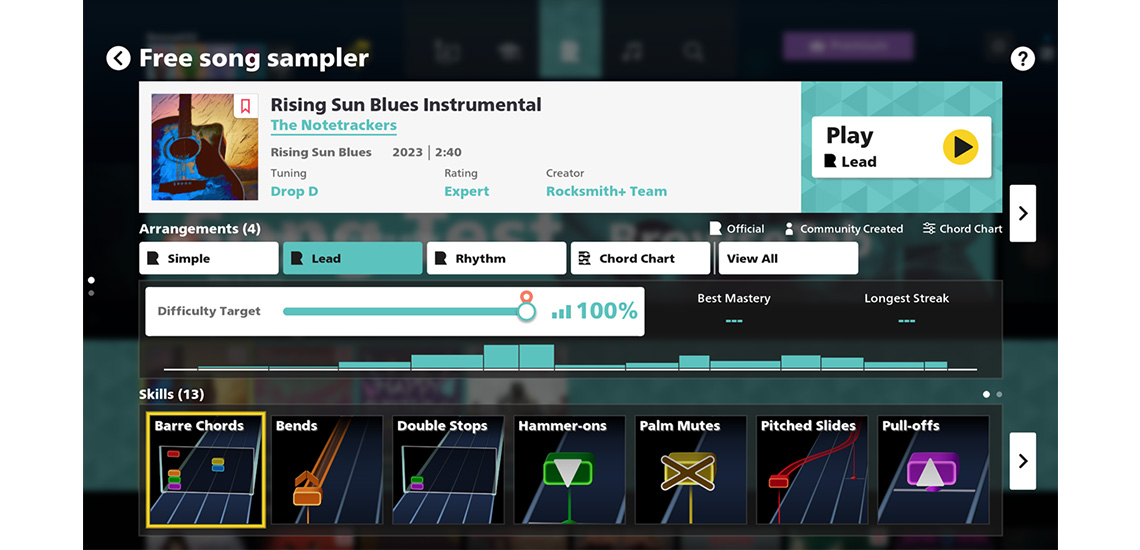Click the Skills (13) heading

[x=172, y=394]
